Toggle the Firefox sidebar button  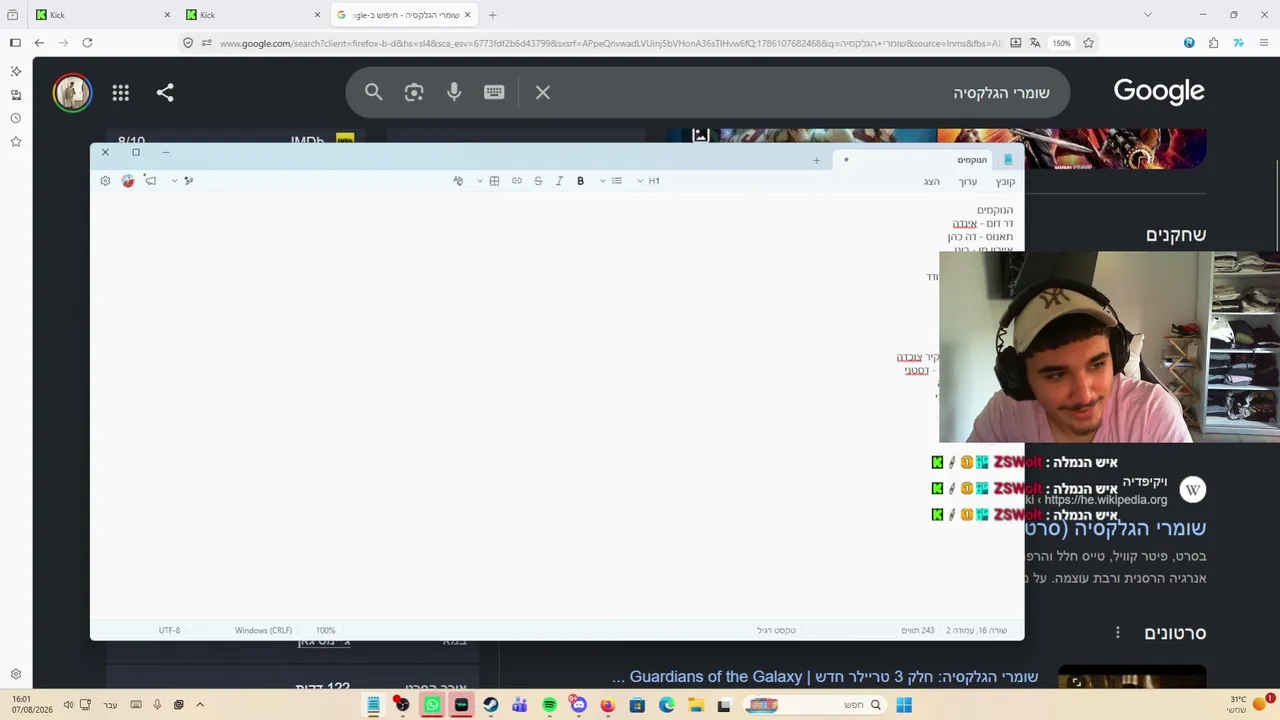(15, 43)
